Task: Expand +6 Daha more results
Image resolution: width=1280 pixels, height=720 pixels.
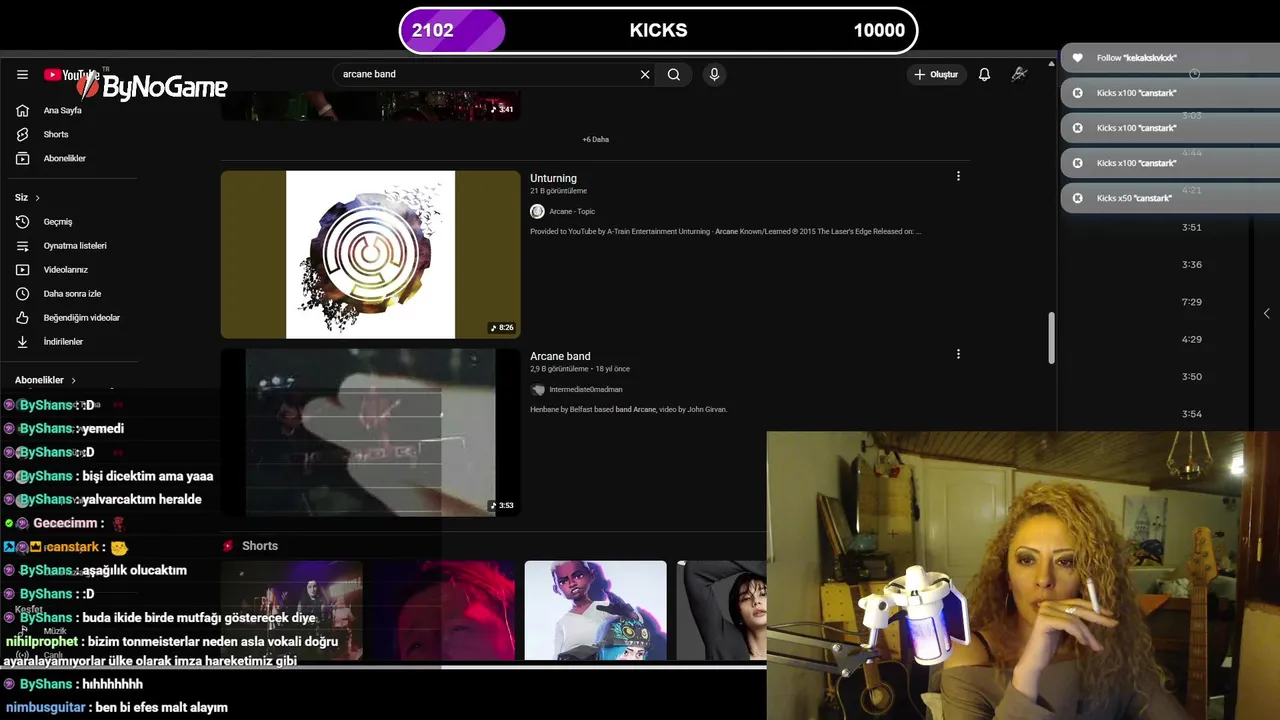Action: 595,140
